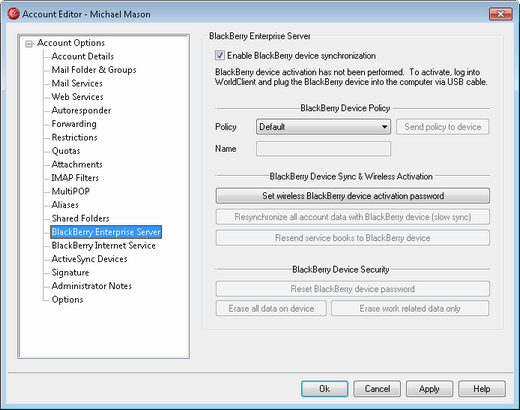Collapse the Account Options tree node
Image resolution: width=520 pixels, height=410 pixels.
click(29, 44)
